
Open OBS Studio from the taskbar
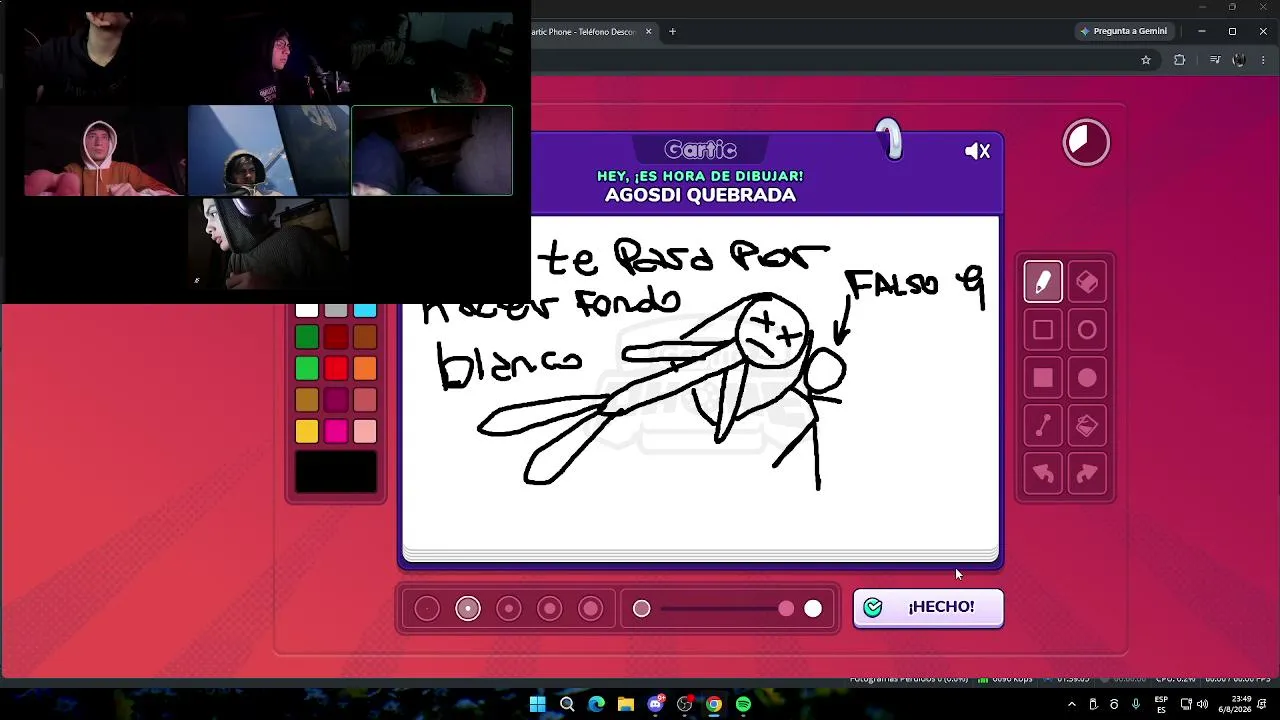point(685,704)
